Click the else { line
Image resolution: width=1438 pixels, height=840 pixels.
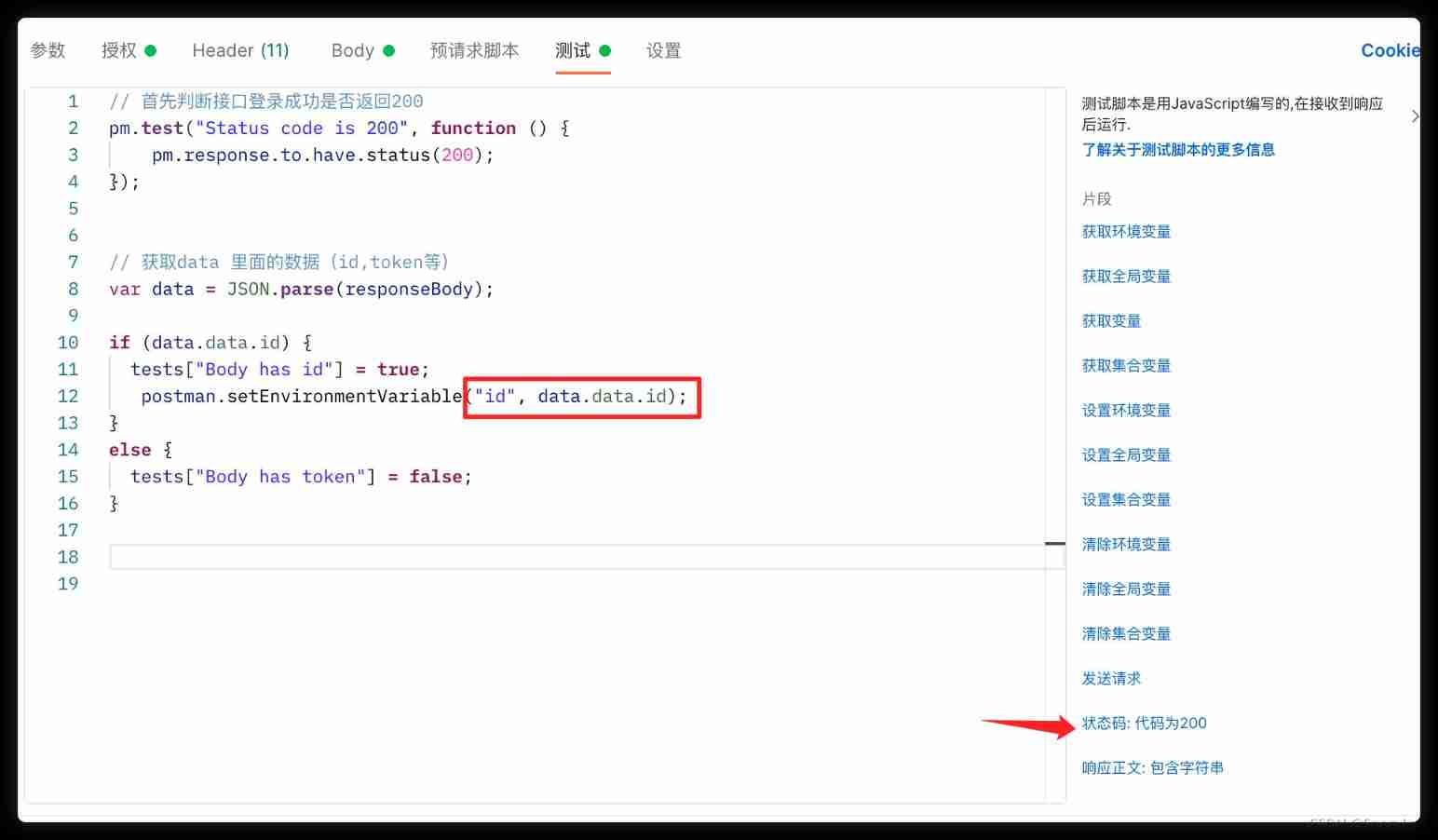(x=141, y=450)
